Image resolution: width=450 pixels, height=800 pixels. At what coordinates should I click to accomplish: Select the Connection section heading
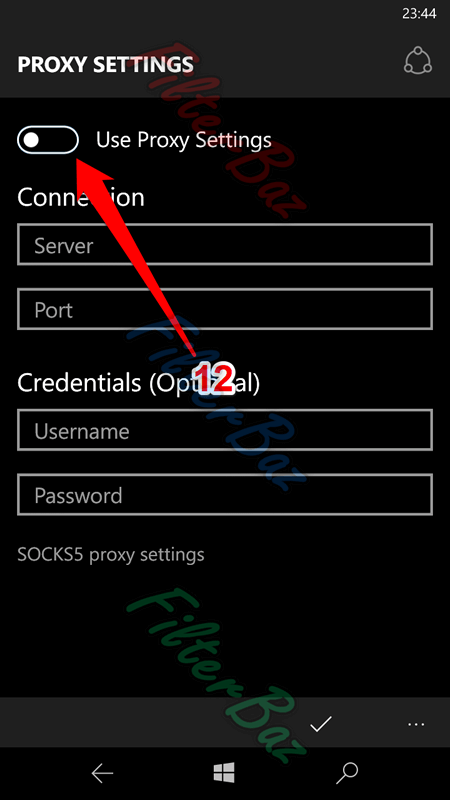point(81,197)
